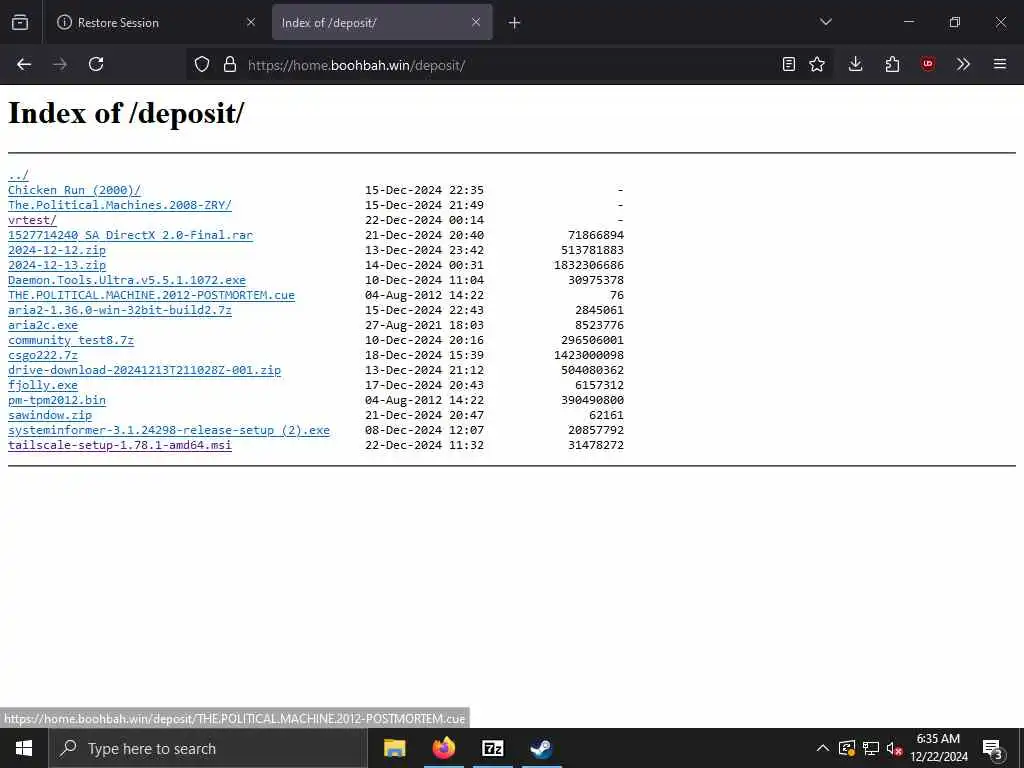Click the taskbar search box
Viewport: 1024px width, 768px height.
[208, 748]
